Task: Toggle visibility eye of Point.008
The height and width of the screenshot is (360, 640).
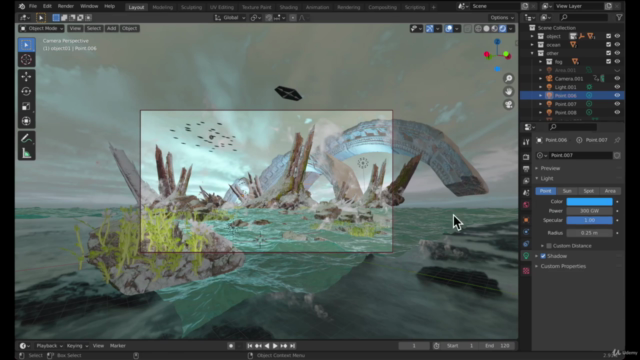Action: pos(617,112)
